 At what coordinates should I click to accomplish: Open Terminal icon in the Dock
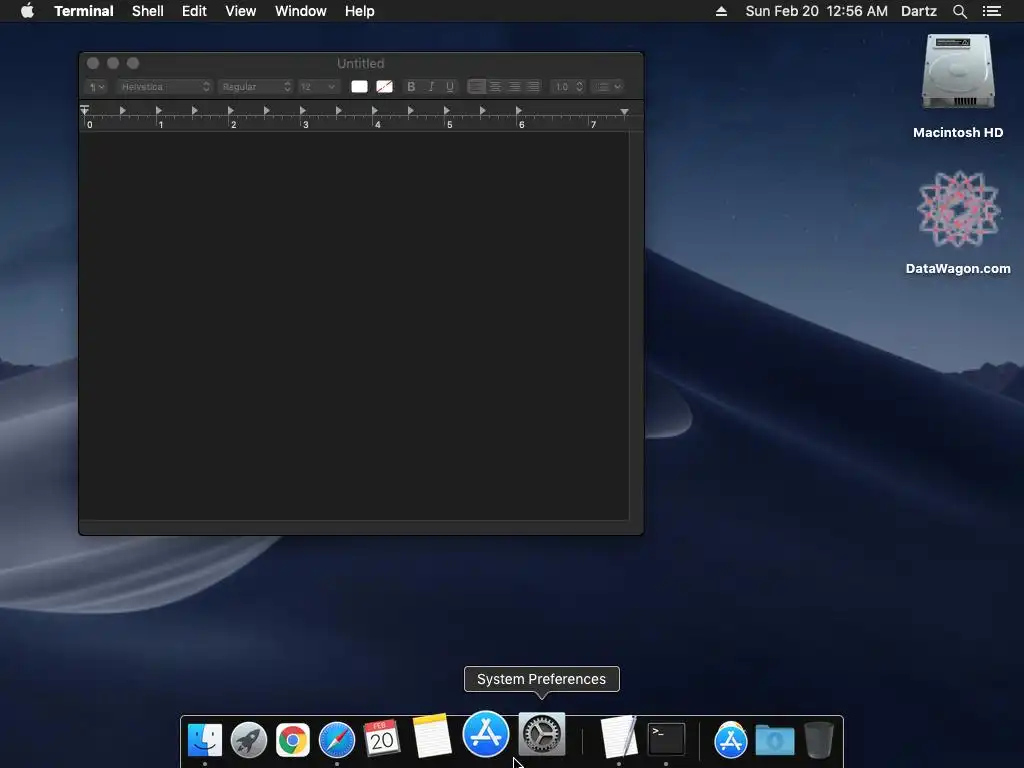click(666, 739)
